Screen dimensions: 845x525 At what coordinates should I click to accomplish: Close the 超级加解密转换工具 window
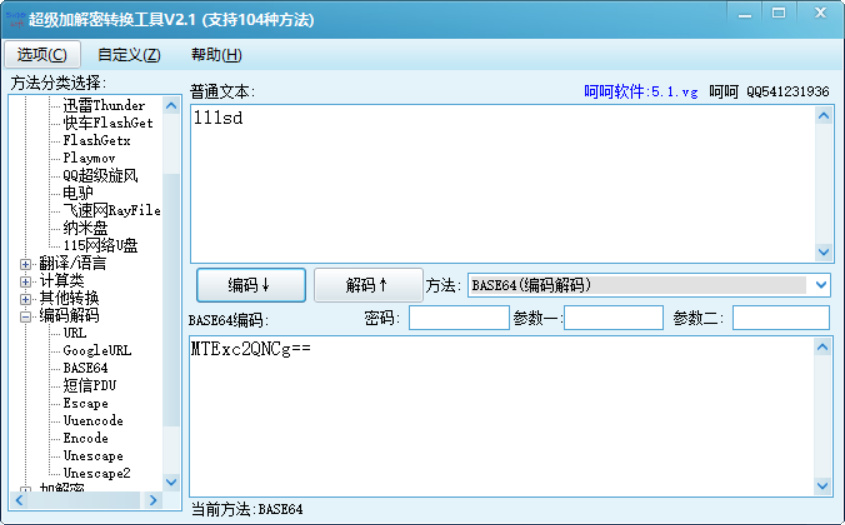(820, 14)
